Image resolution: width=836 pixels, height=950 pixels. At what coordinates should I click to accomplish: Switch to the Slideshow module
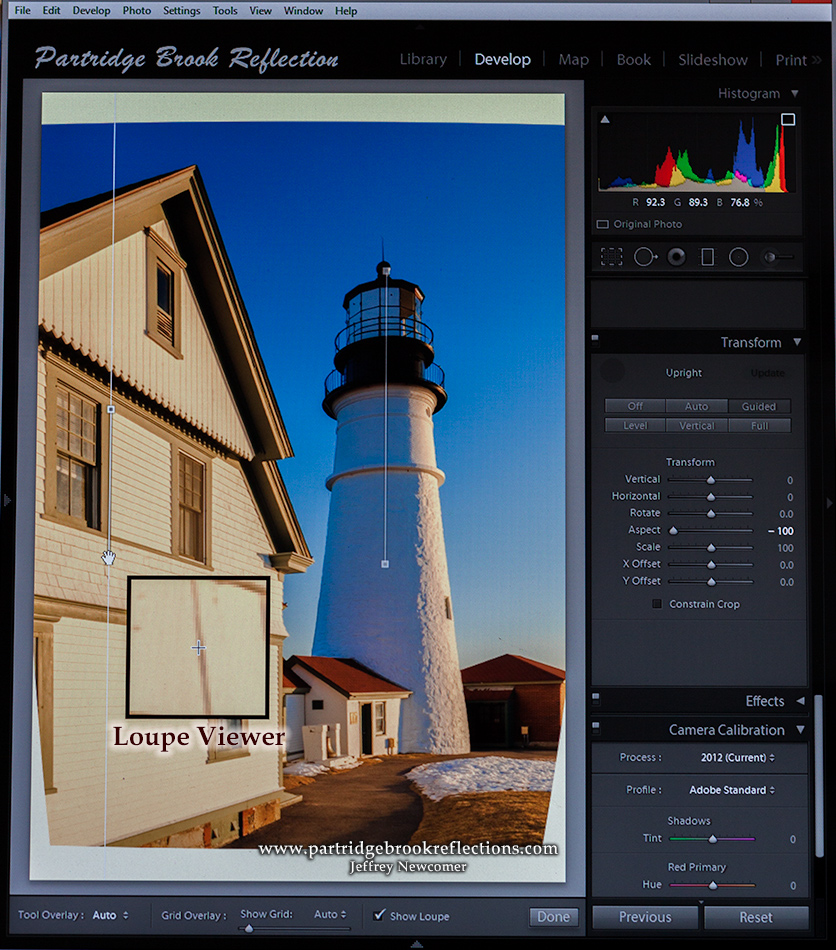(x=712, y=60)
